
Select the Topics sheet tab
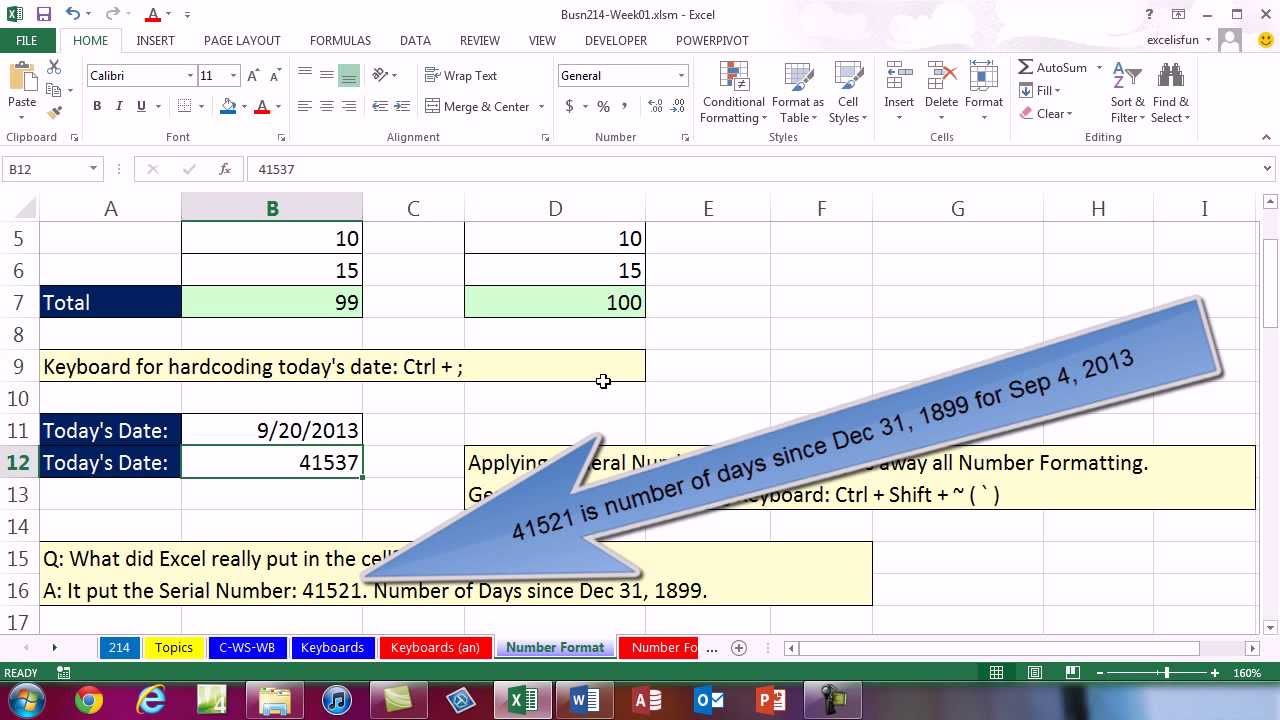174,647
